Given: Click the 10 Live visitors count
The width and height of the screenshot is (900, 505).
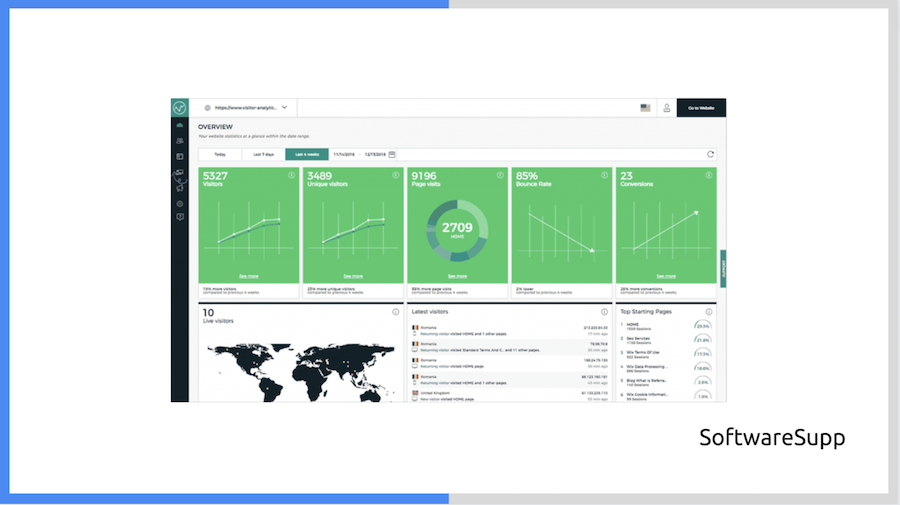Looking at the screenshot, I should pos(208,313).
